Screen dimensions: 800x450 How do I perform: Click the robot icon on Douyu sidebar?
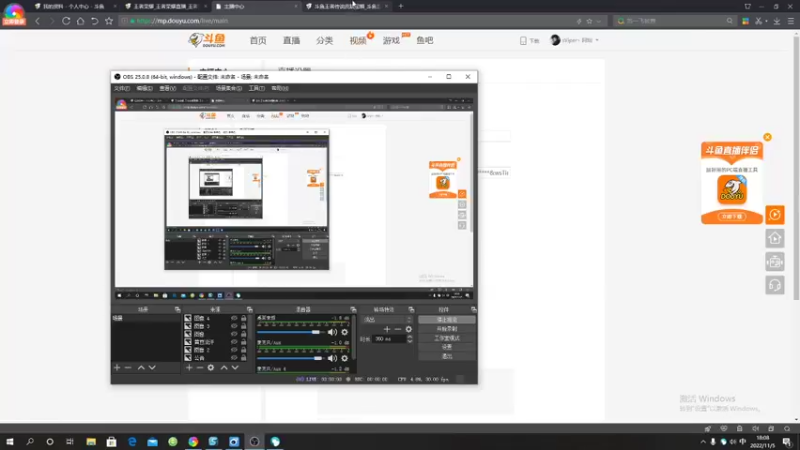pyautogui.click(x=774, y=262)
